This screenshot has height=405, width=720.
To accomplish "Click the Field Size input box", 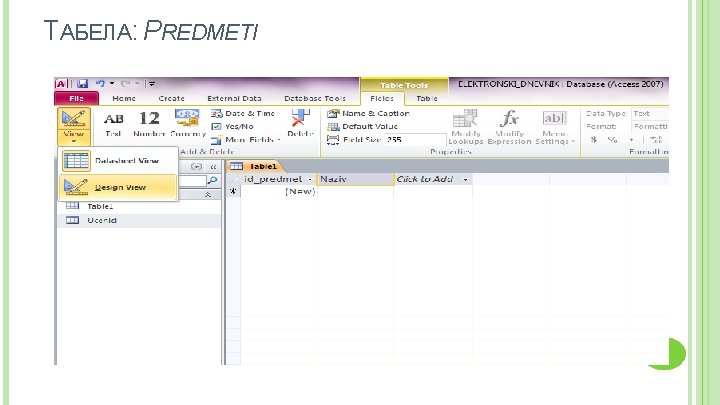I will pyautogui.click(x=415, y=140).
